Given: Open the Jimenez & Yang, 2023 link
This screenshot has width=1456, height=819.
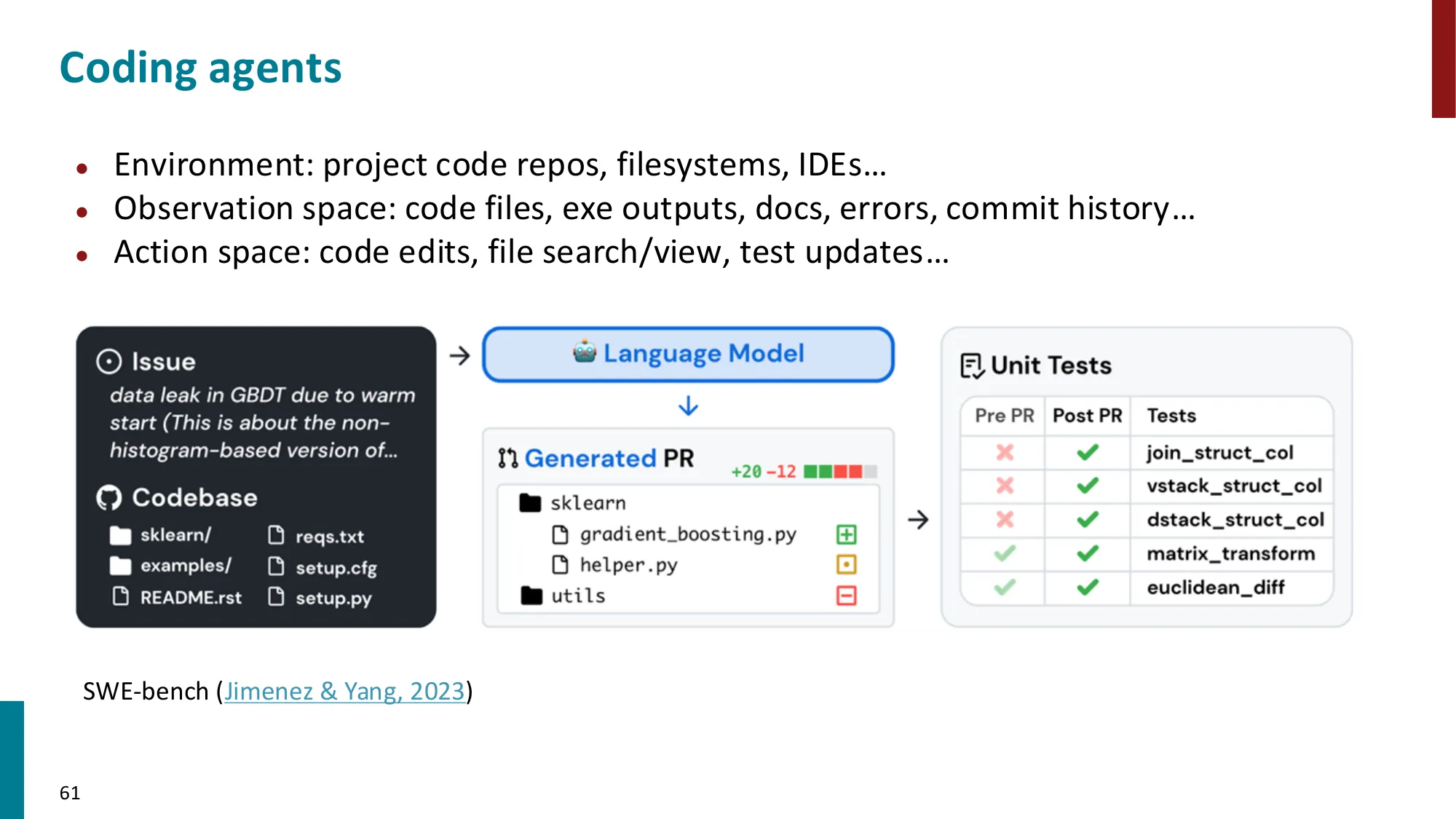Looking at the screenshot, I should (344, 691).
